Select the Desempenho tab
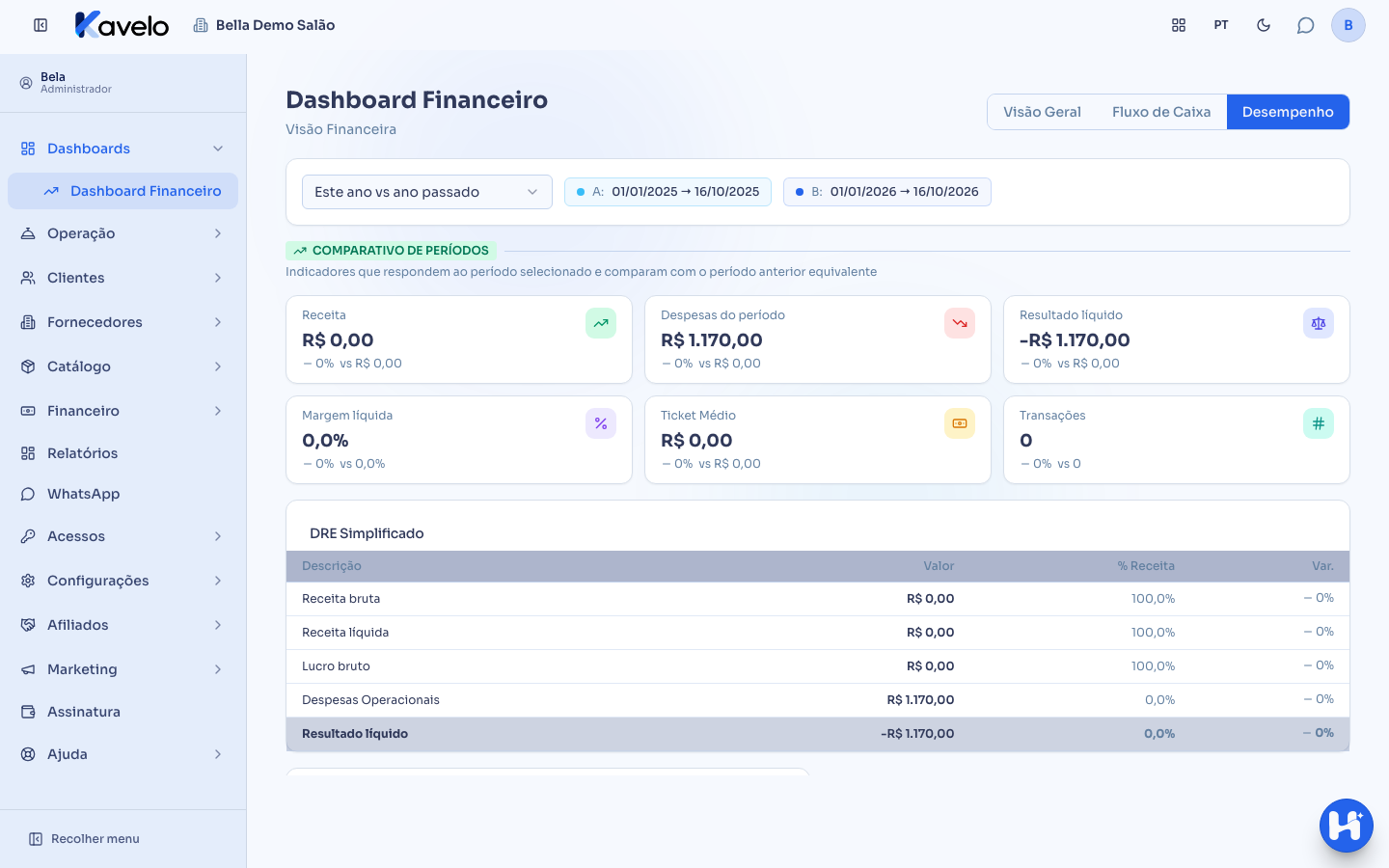Screen dimensions: 1389x868 1288,112
